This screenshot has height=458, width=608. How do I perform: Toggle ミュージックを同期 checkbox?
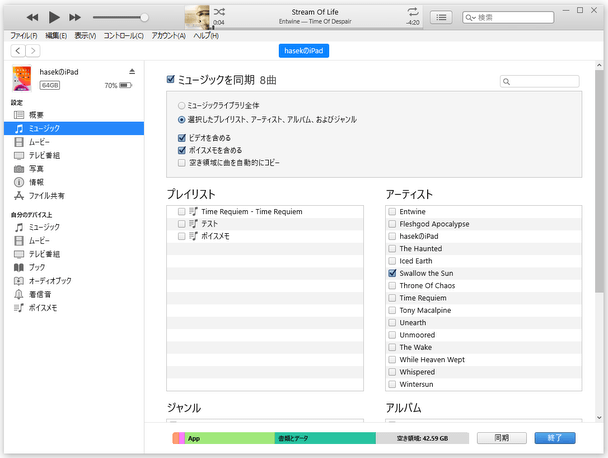point(171,80)
